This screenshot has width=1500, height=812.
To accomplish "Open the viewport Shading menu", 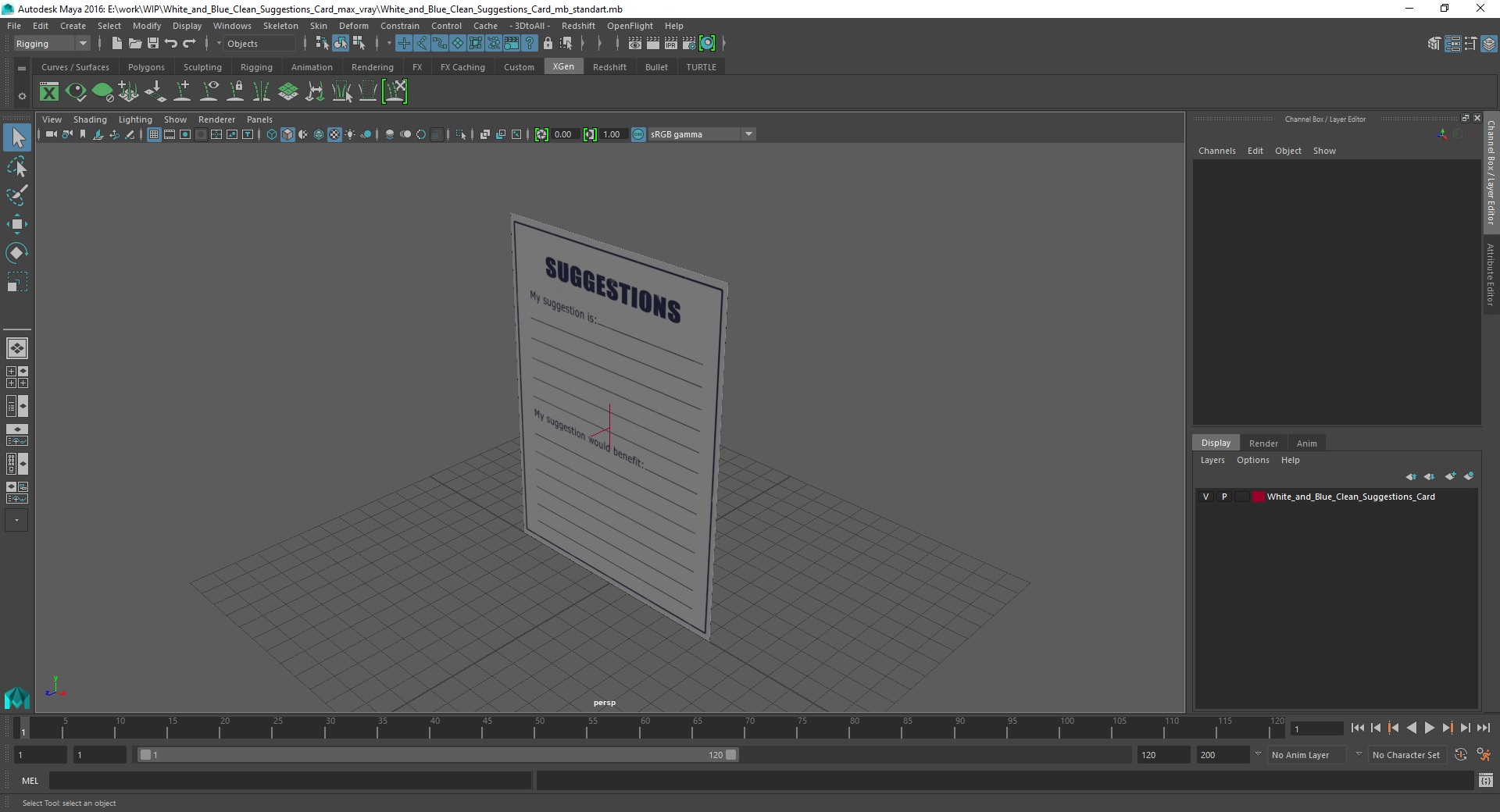I will click(90, 119).
